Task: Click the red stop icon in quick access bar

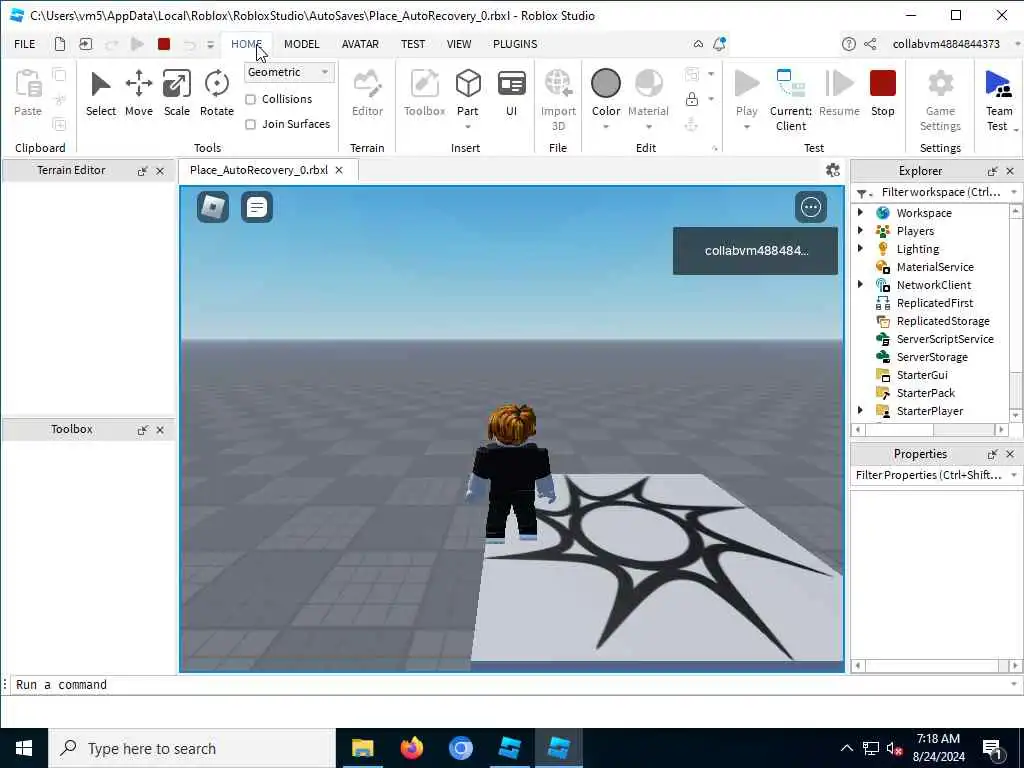Action: [164, 44]
